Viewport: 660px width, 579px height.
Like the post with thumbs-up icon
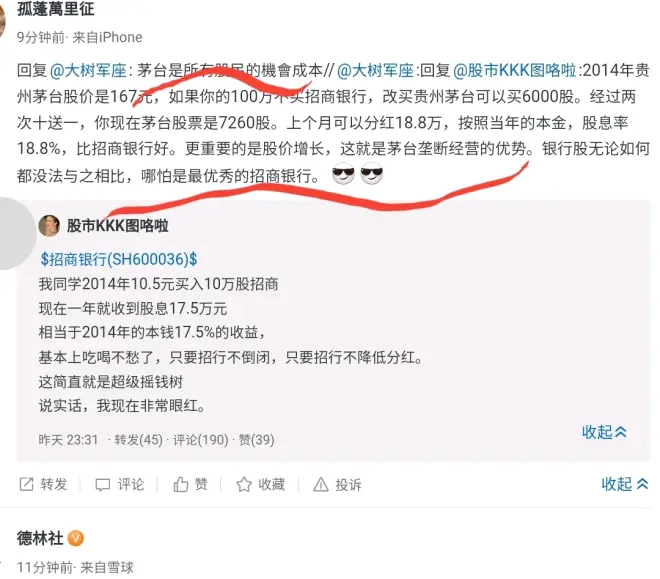181,484
